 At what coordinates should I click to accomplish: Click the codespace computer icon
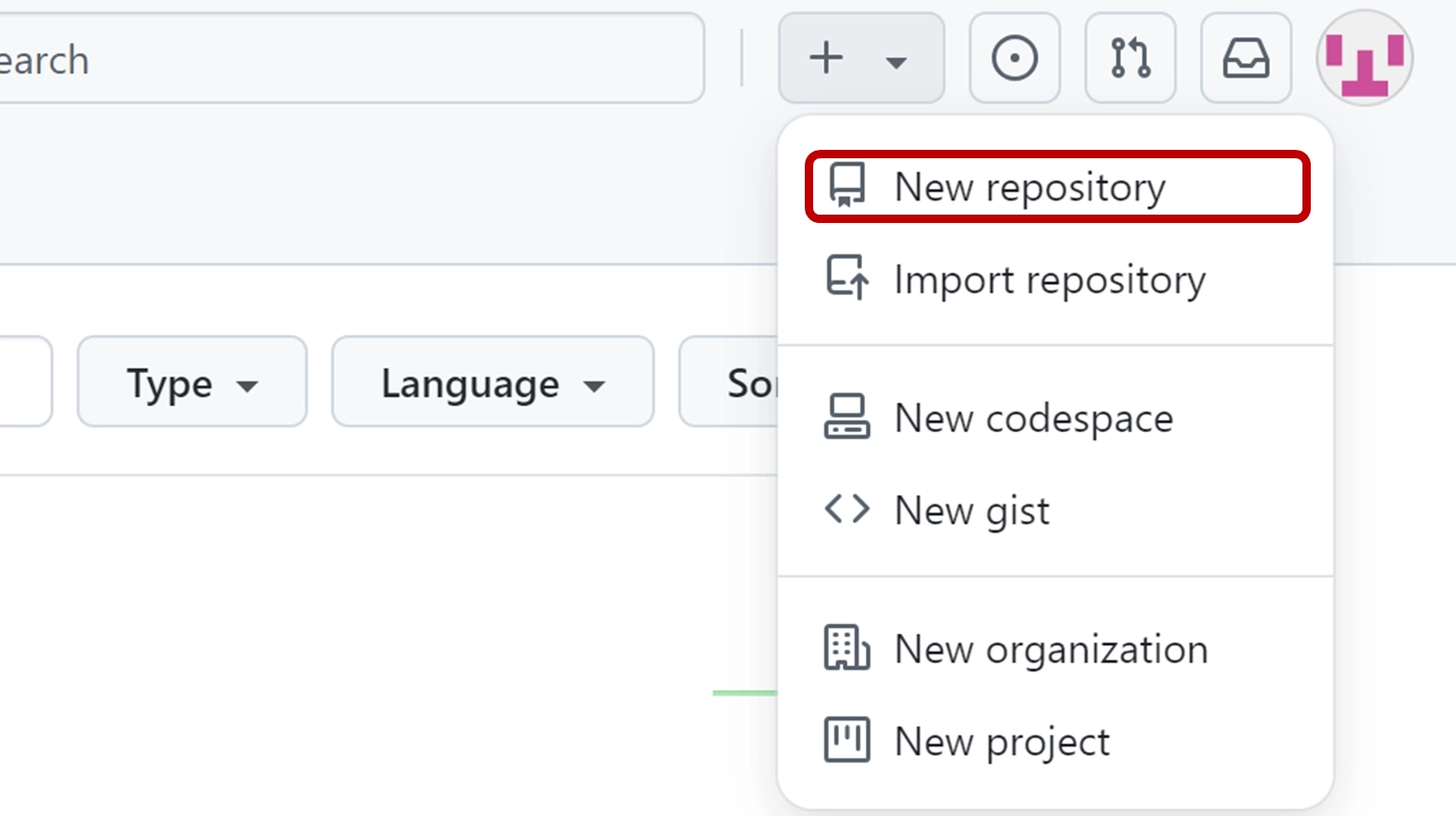846,417
